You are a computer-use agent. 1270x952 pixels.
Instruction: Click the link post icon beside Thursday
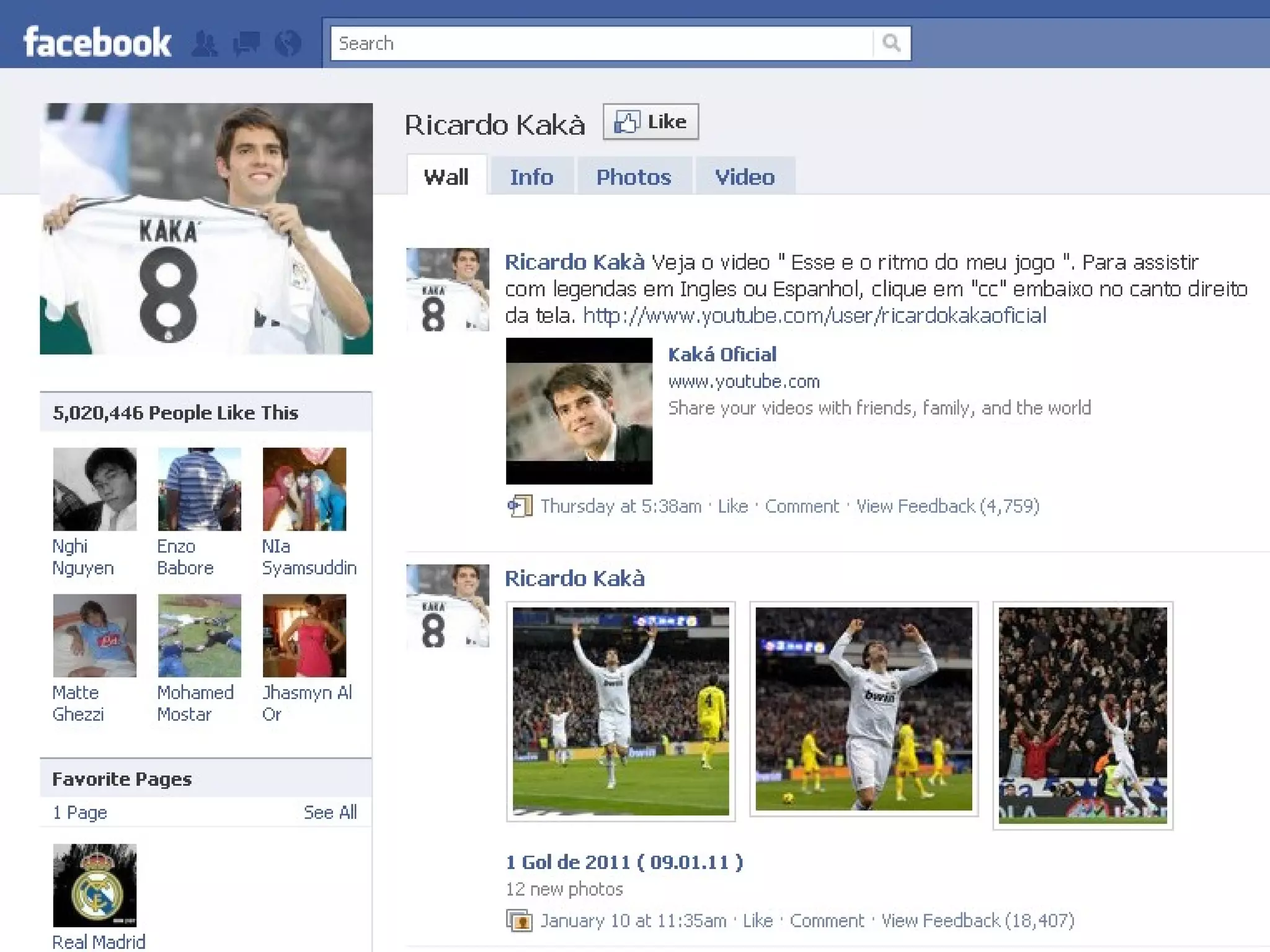click(520, 506)
